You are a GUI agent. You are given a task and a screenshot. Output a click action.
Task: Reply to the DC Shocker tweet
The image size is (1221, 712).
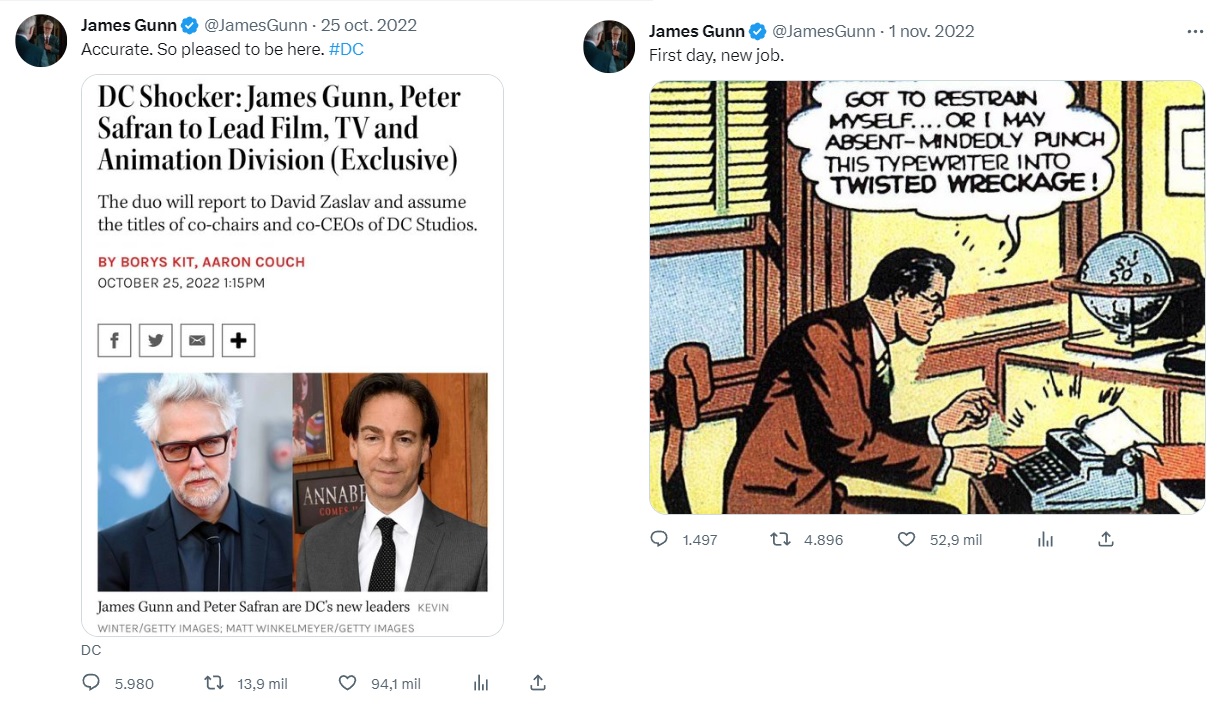point(91,683)
